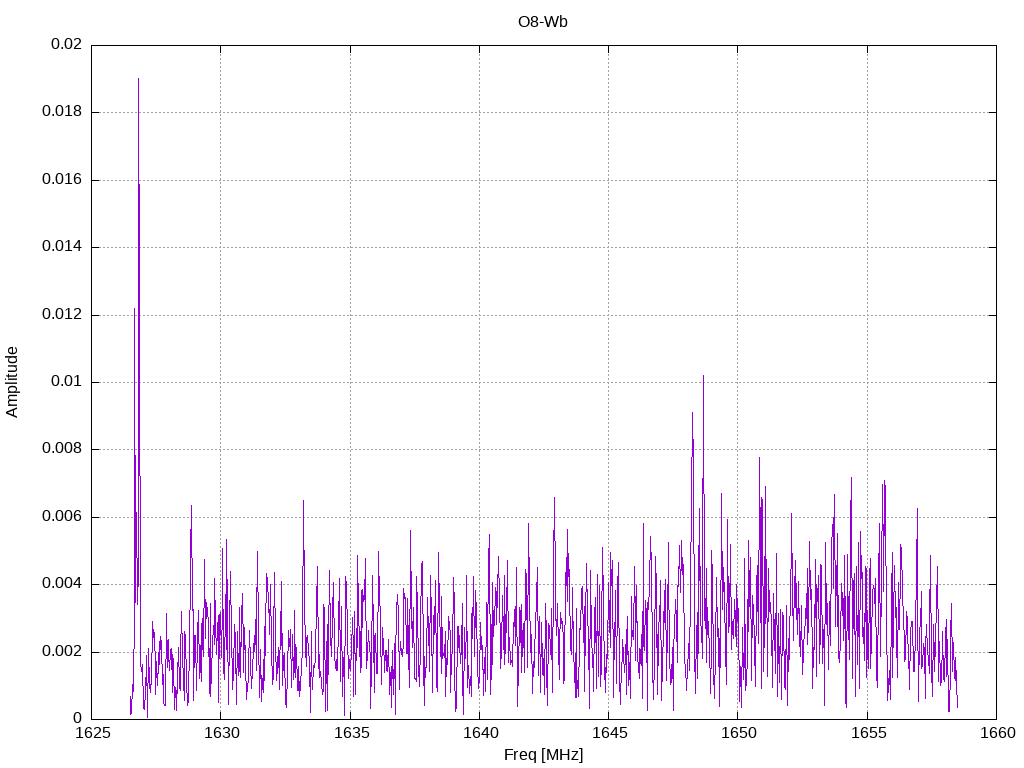This screenshot has height=768, width=1024.
Task: Click the 0.01 y-axis tick label
Action: pos(66,382)
